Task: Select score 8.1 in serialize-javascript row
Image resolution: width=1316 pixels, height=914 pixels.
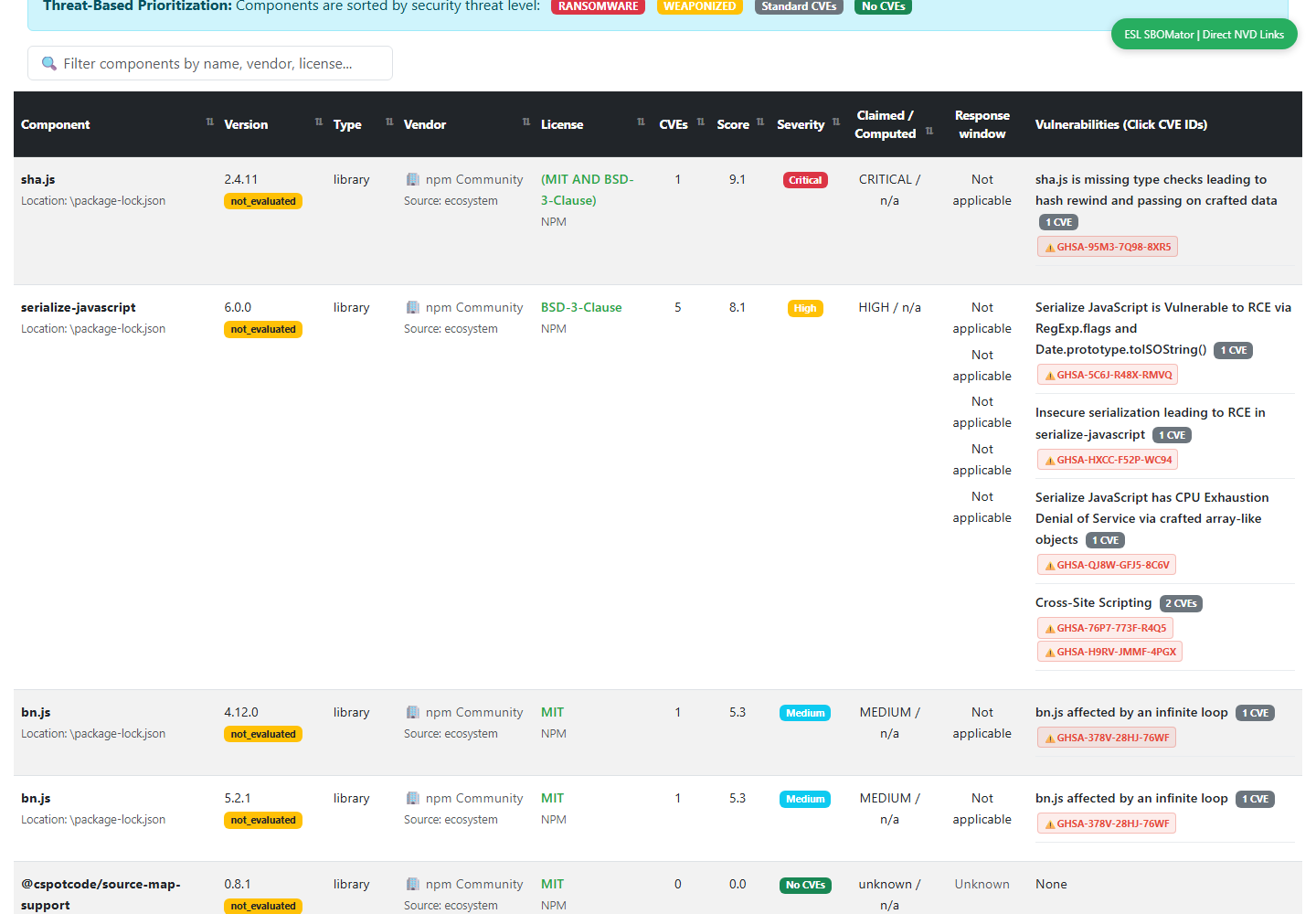Action: coord(738,307)
